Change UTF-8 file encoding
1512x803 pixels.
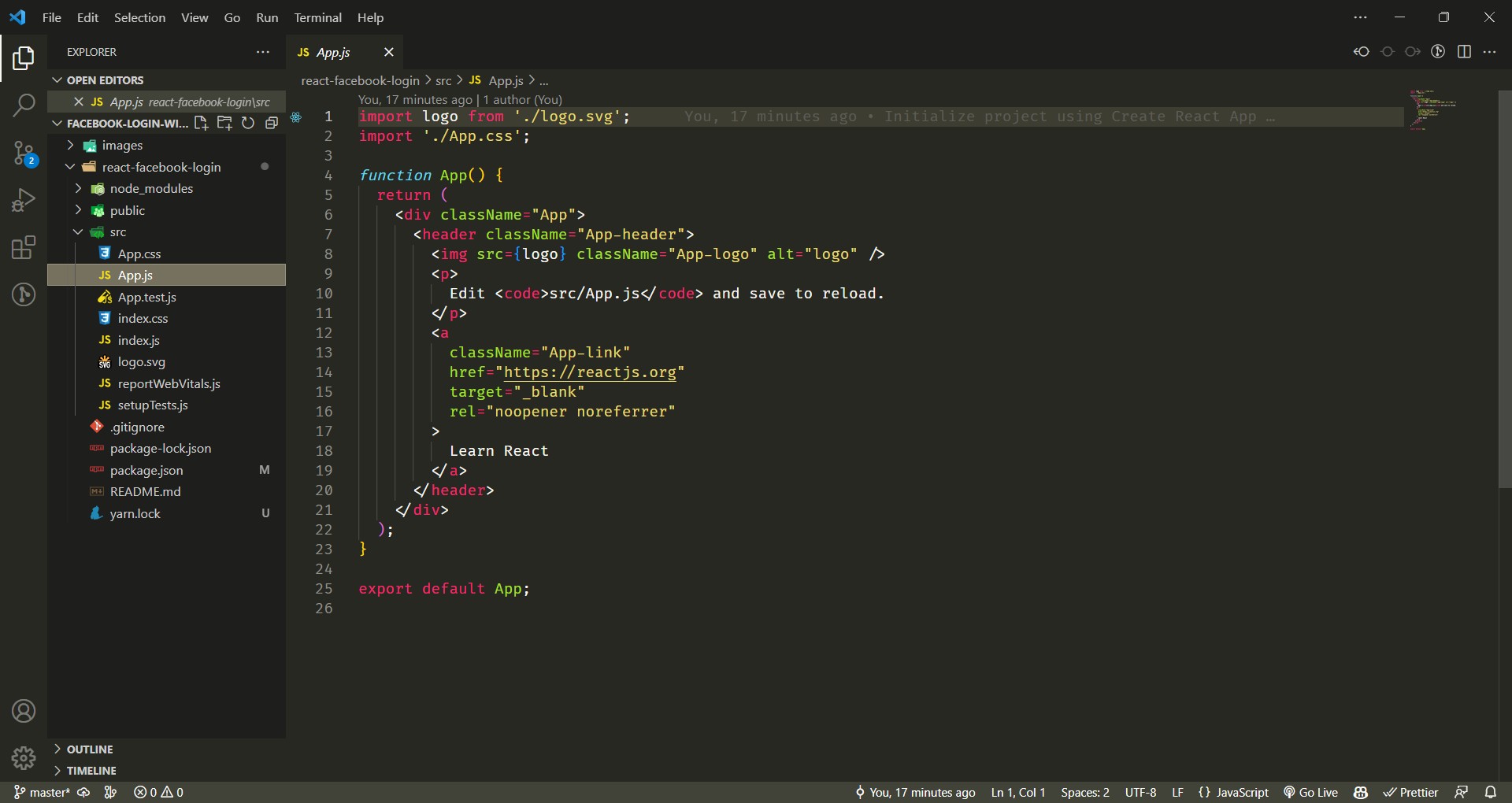coord(1140,792)
